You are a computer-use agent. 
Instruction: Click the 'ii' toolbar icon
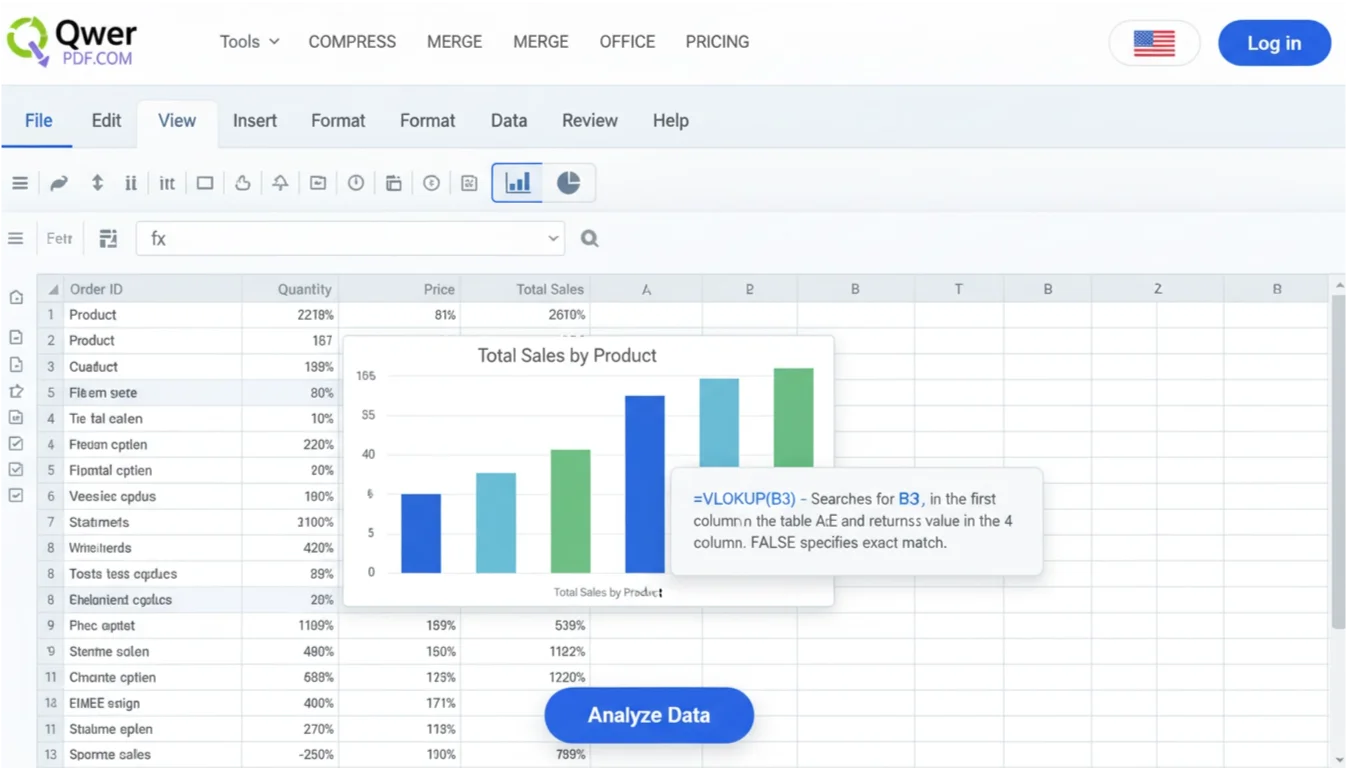[131, 183]
